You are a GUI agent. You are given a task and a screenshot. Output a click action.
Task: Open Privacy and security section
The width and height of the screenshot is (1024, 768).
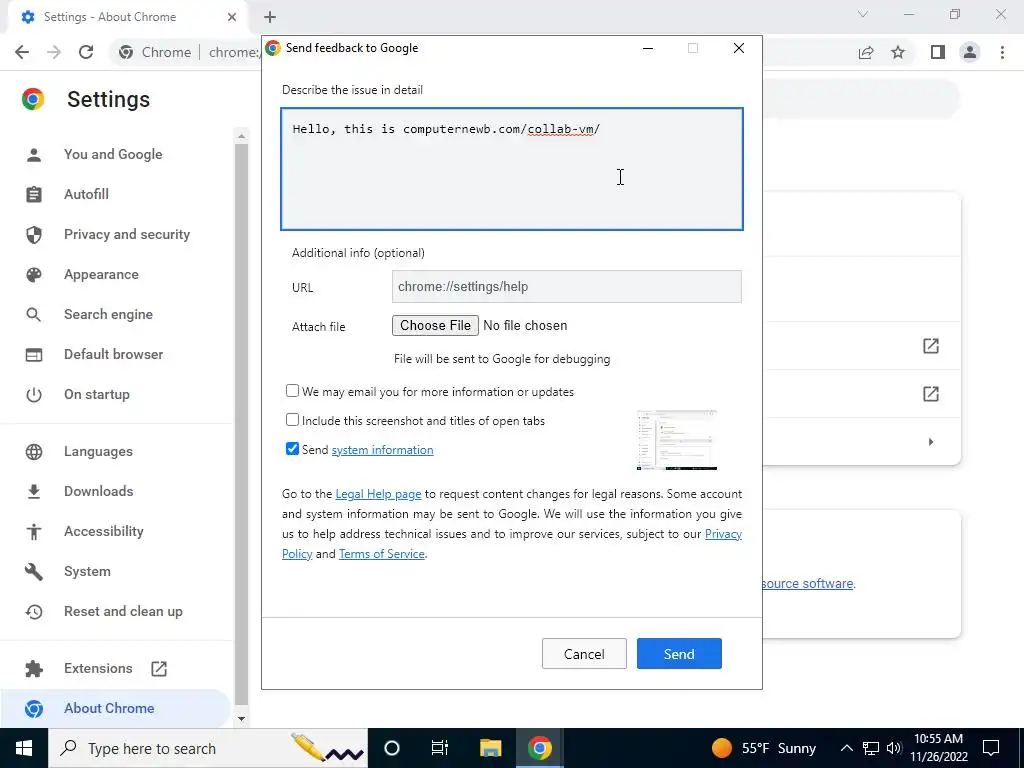[x=127, y=234]
